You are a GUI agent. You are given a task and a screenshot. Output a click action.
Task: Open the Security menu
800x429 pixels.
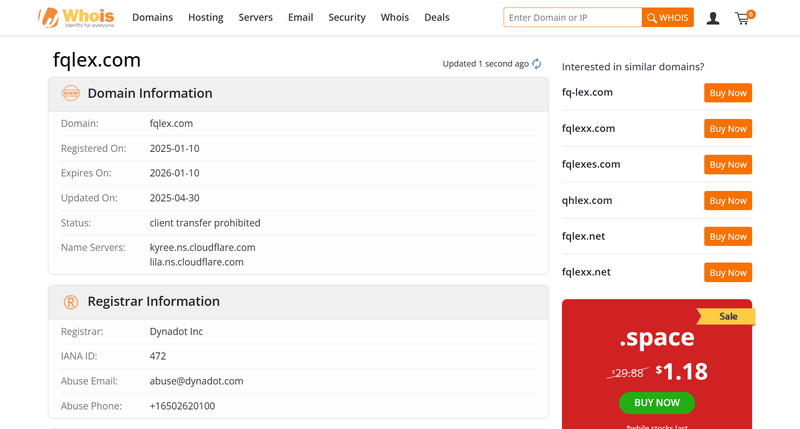[x=347, y=17]
